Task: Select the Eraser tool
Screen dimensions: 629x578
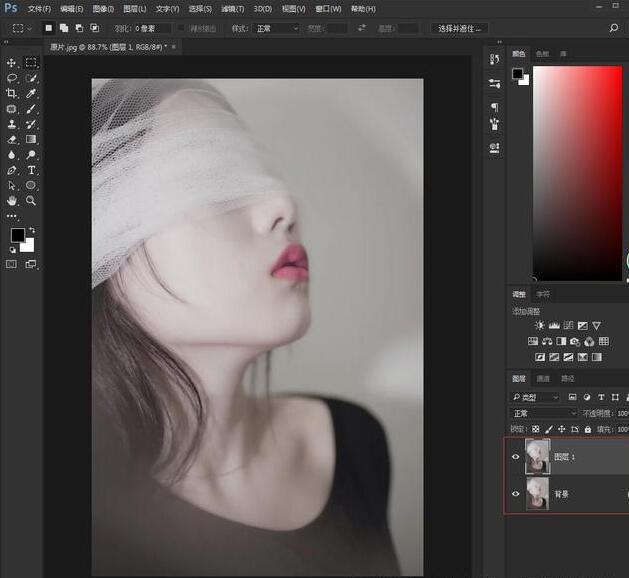Action: [x=12, y=139]
